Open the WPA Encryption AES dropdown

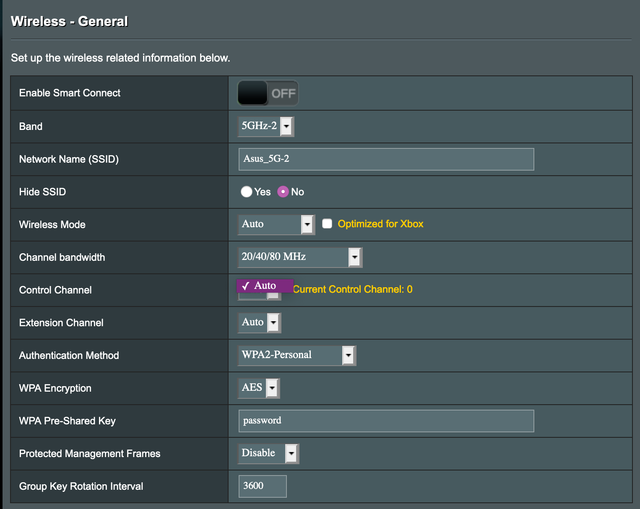click(259, 388)
